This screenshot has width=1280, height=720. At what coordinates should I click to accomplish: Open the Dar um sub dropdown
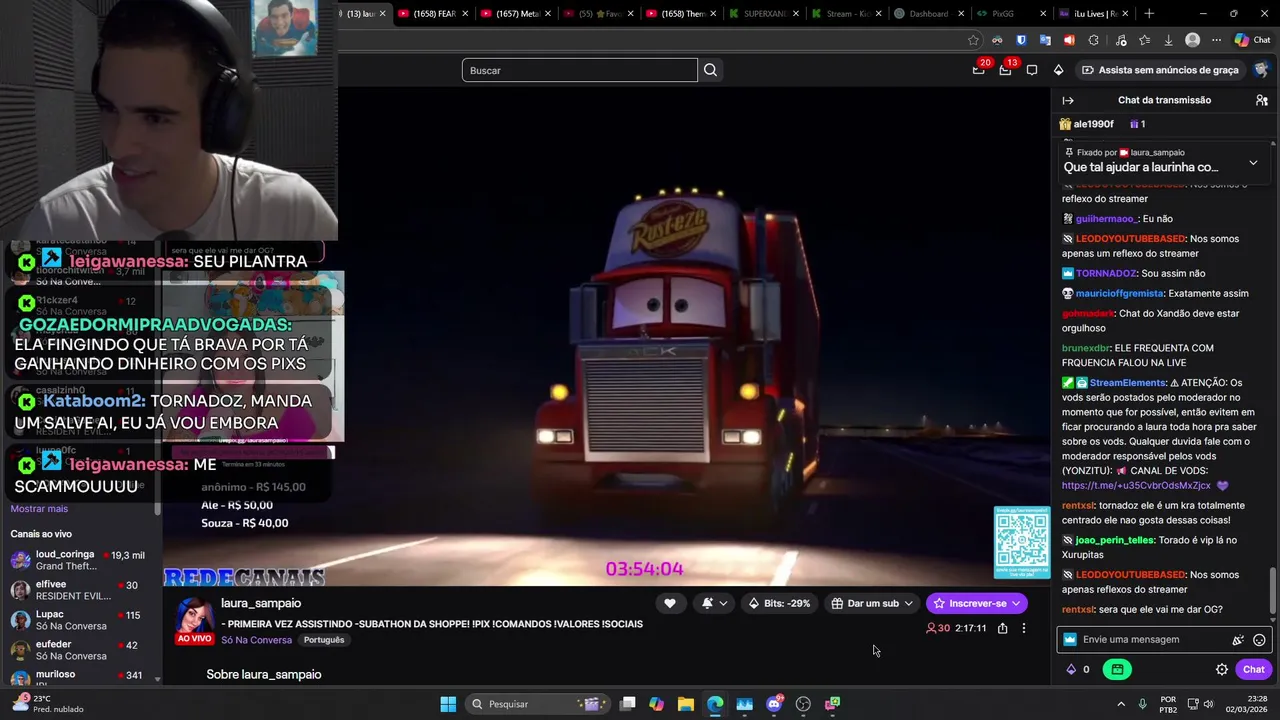tap(872, 603)
